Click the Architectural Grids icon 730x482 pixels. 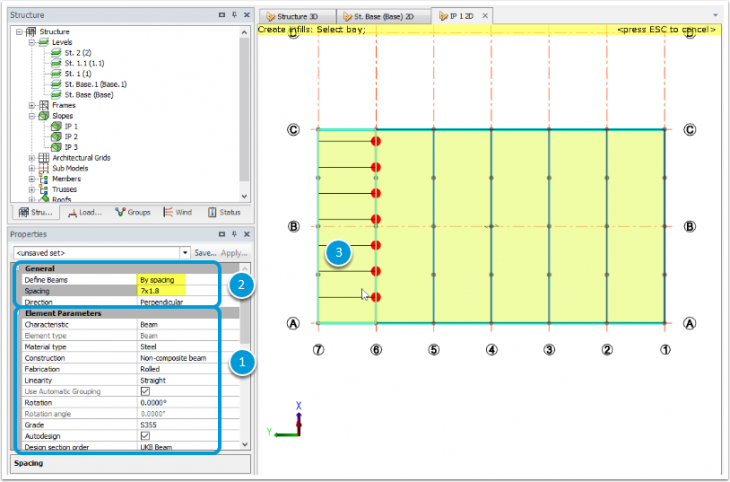coord(43,158)
